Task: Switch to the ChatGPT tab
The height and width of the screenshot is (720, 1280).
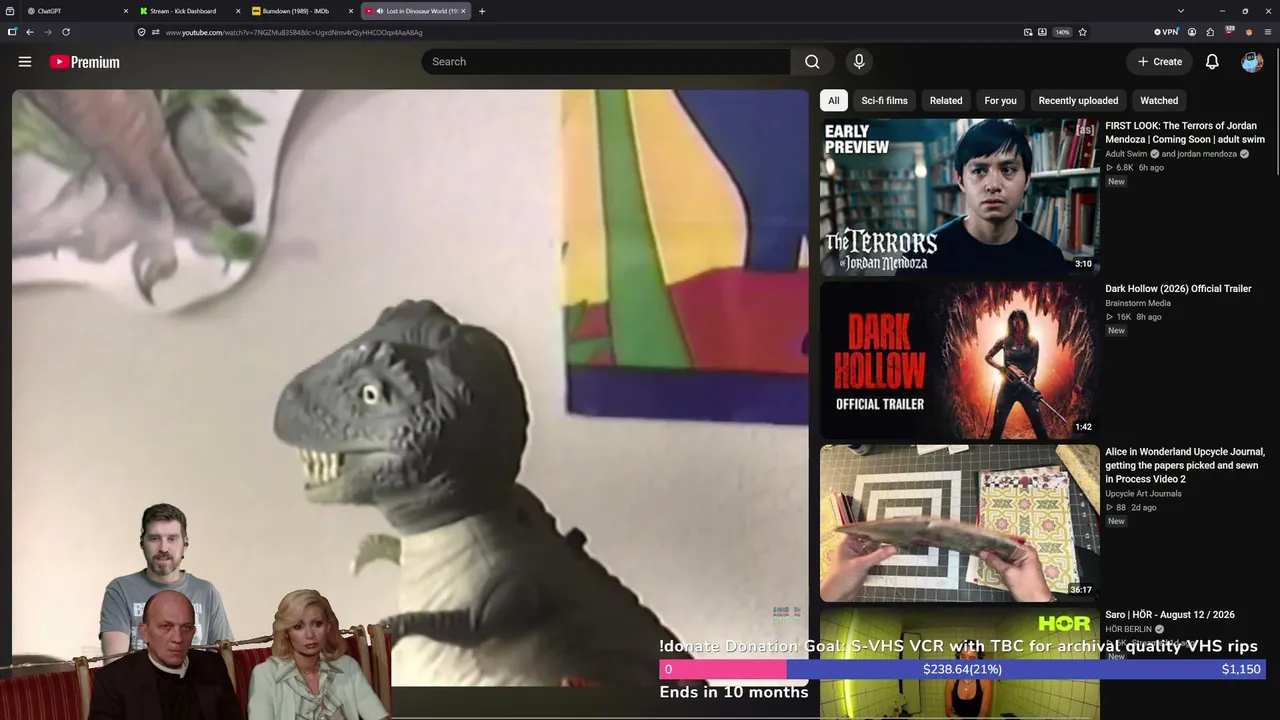Action: coord(78,11)
